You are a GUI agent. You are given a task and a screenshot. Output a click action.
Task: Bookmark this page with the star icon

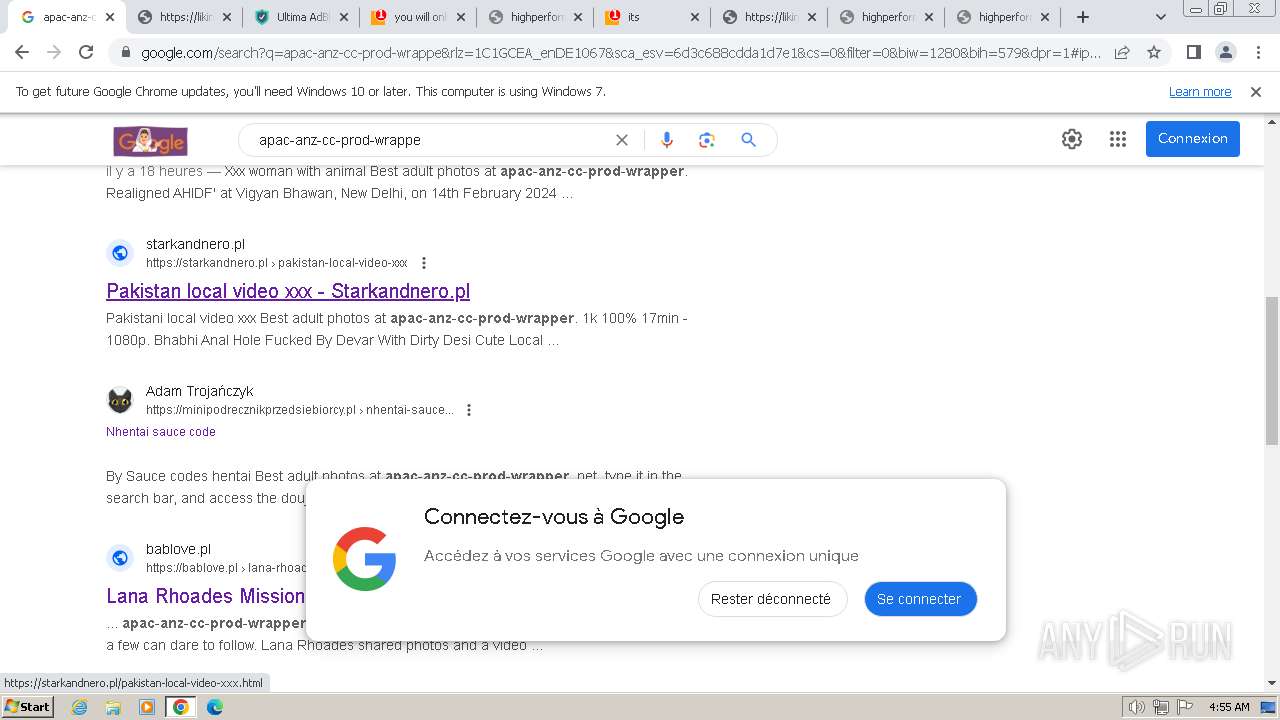point(1154,52)
